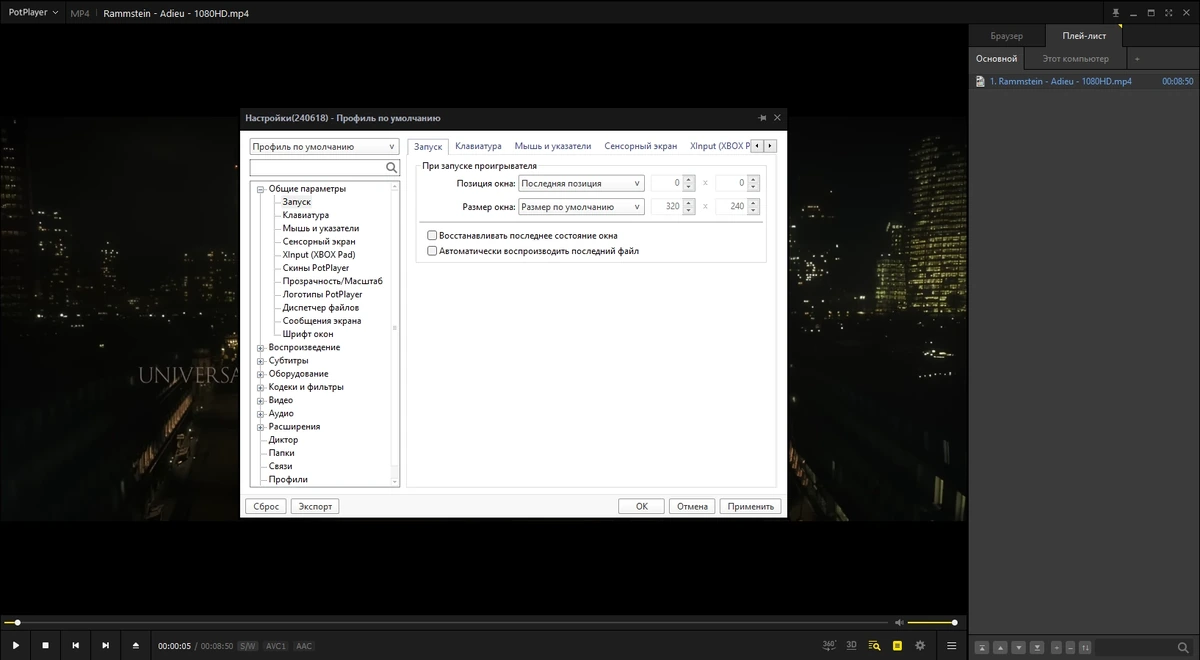
Task: Toggle 360 degree video mode icon
Action: [x=829, y=645]
